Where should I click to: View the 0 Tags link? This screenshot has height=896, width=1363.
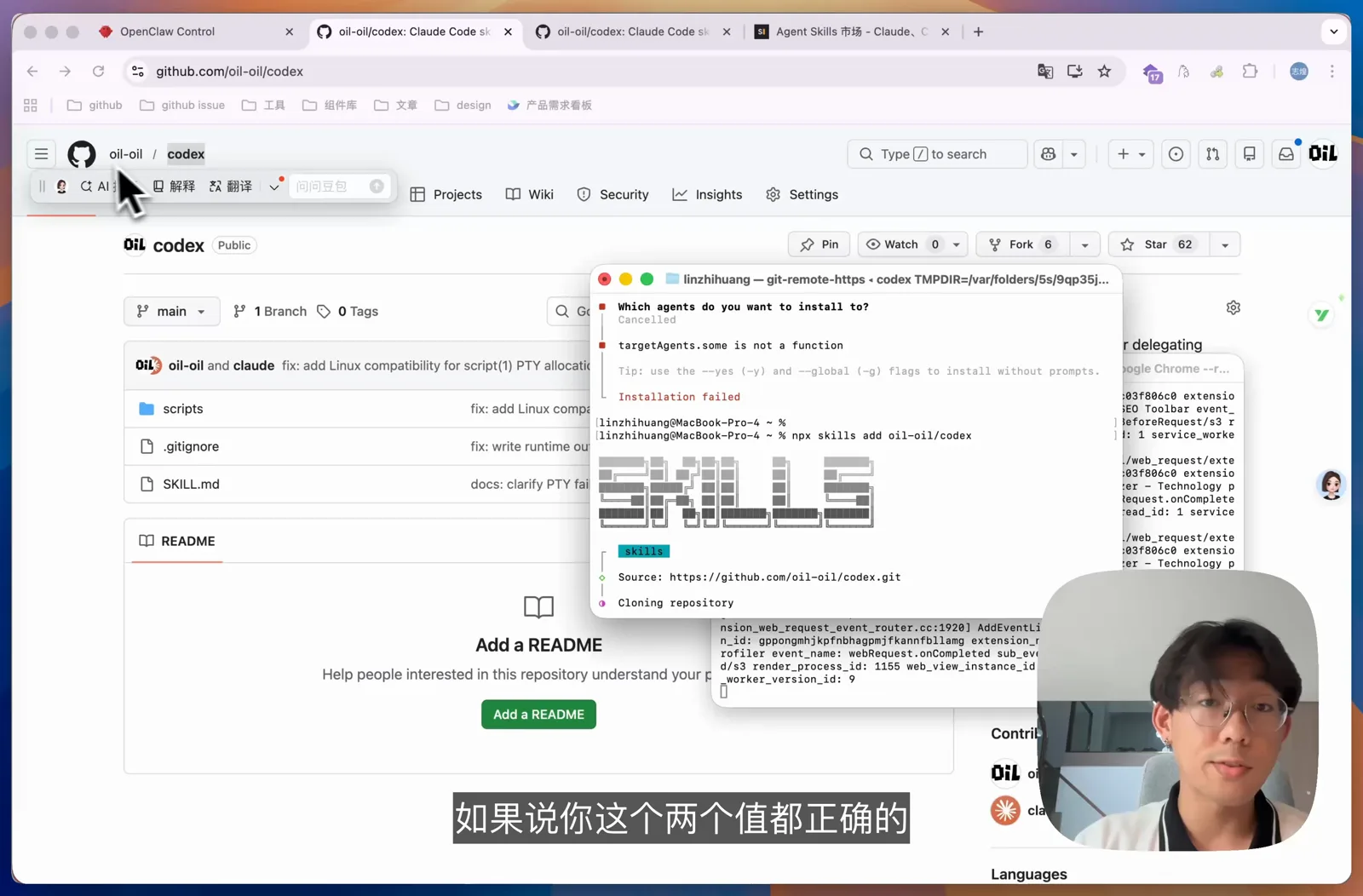click(348, 311)
